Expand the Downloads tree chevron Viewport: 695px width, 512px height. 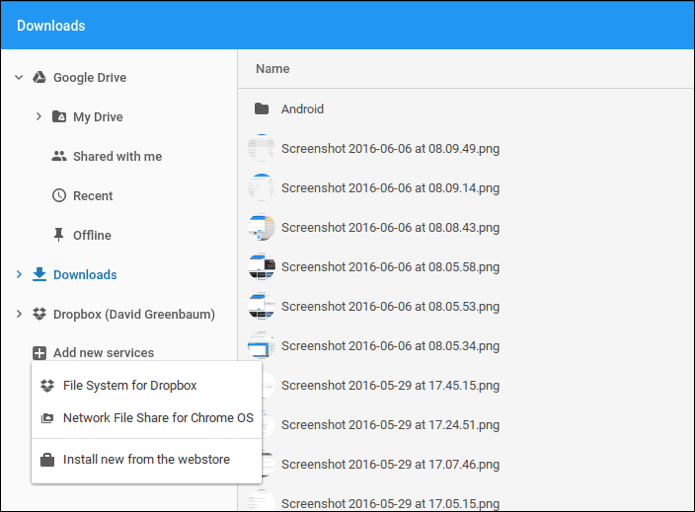(x=19, y=274)
